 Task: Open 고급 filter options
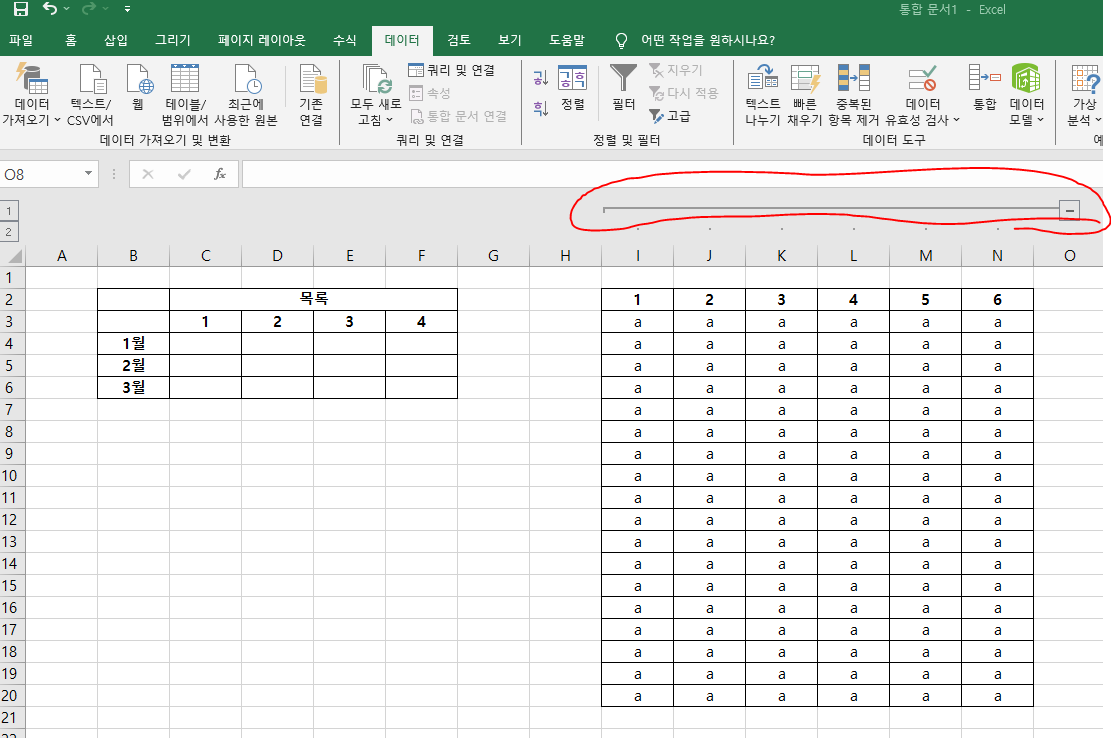(x=670, y=115)
